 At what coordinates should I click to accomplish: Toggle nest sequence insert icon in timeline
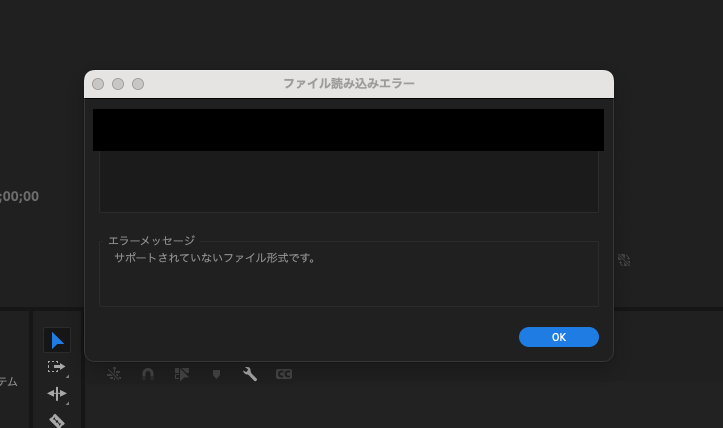pyautogui.click(x=114, y=374)
